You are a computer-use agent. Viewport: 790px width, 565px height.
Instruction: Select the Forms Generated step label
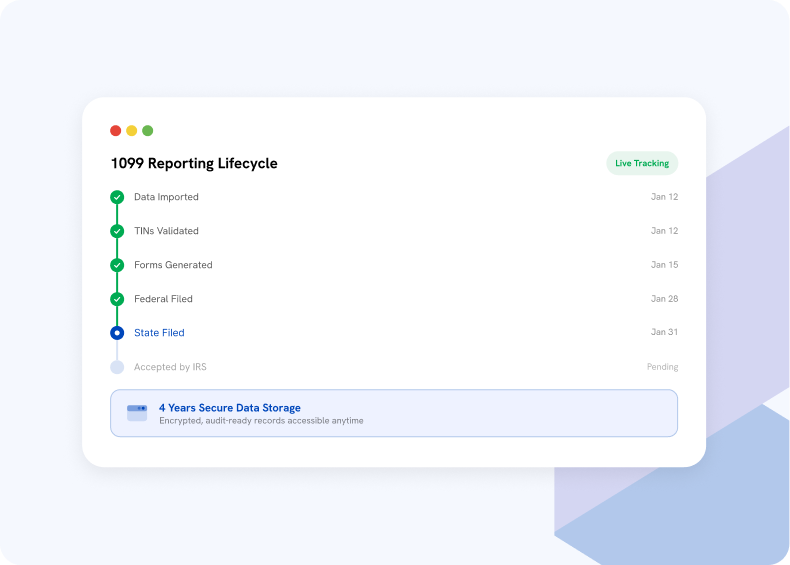point(173,265)
